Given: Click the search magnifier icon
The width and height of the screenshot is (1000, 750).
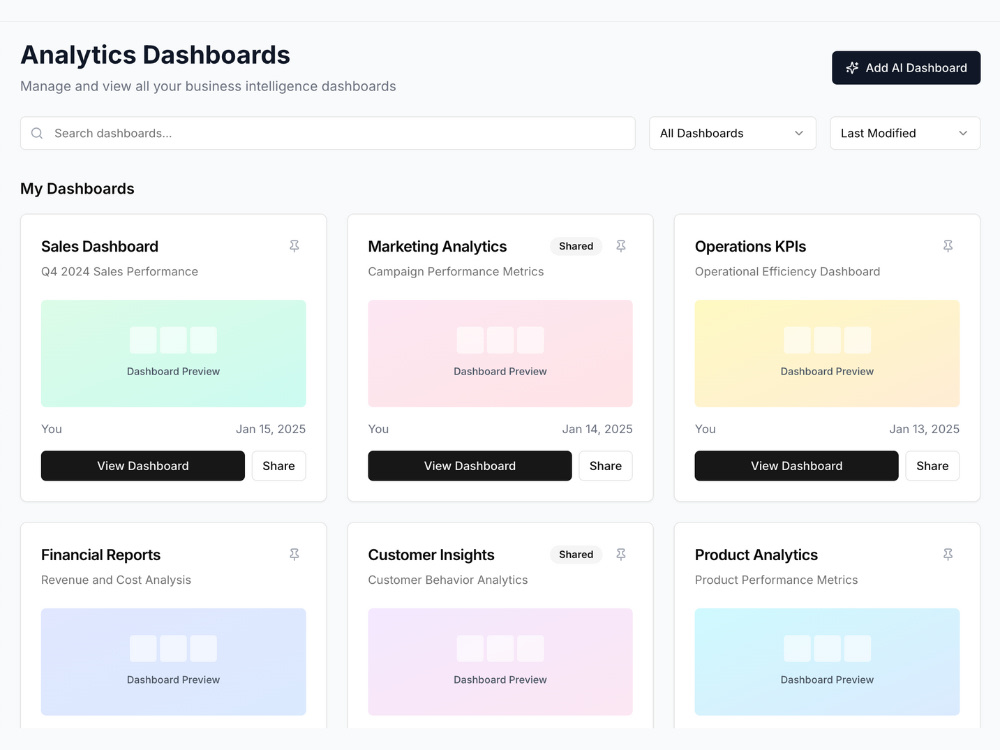Looking at the screenshot, I should pos(37,133).
